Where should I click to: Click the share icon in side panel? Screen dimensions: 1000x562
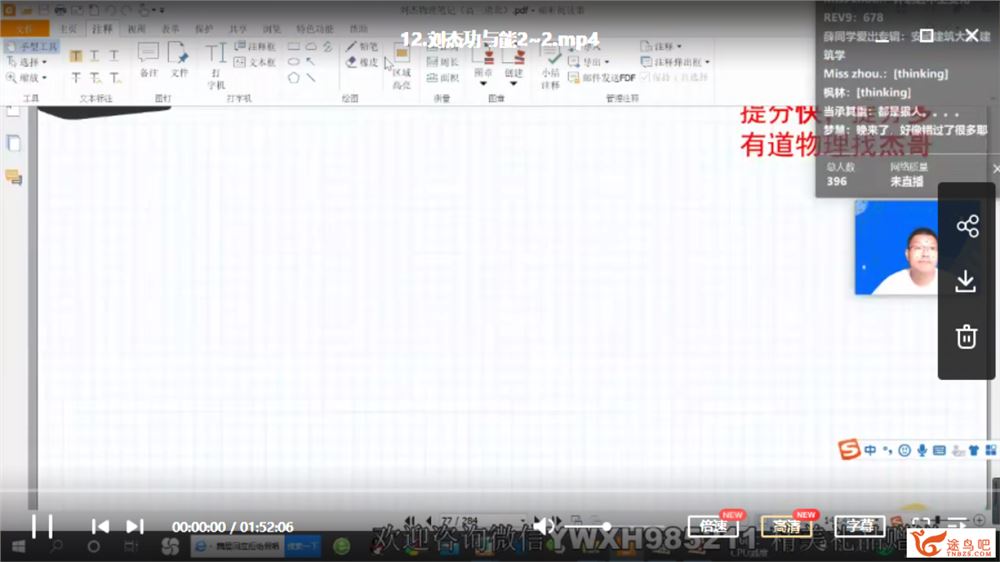tap(967, 226)
